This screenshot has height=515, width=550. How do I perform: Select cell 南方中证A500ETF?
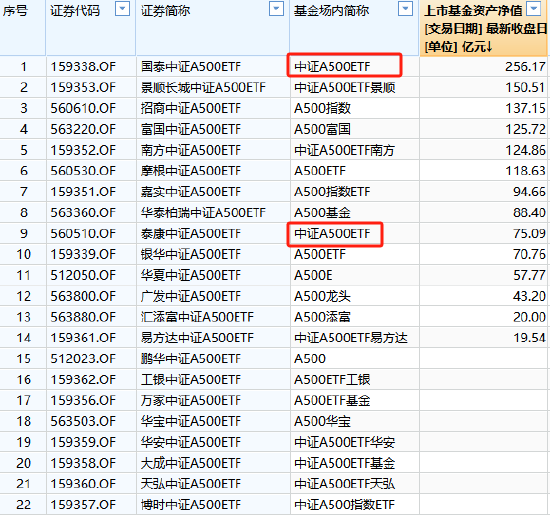213,150
